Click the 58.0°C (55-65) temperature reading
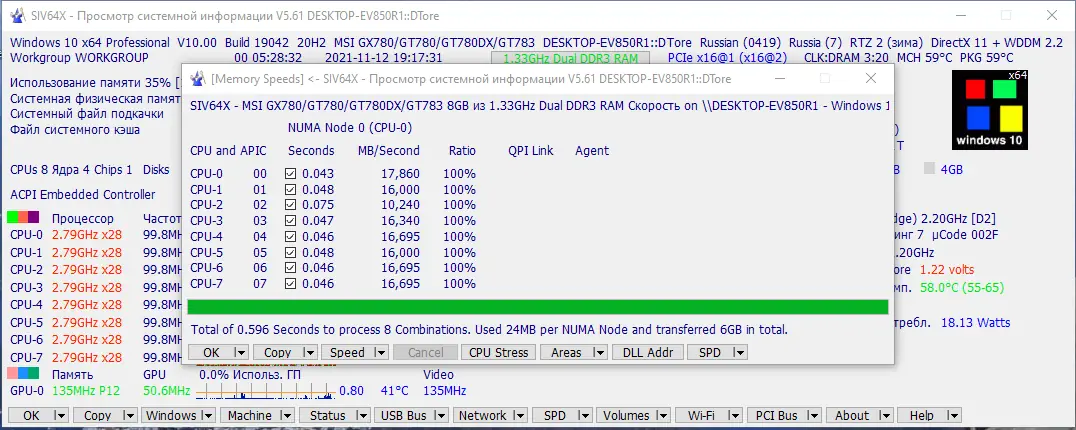1076x430 pixels. (x=961, y=287)
